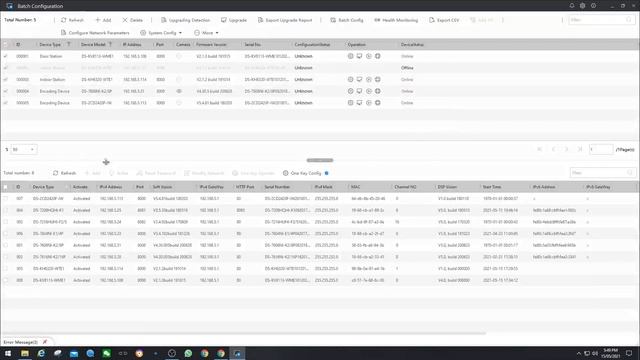Toggle checkbox for Door Station row

(5, 56)
